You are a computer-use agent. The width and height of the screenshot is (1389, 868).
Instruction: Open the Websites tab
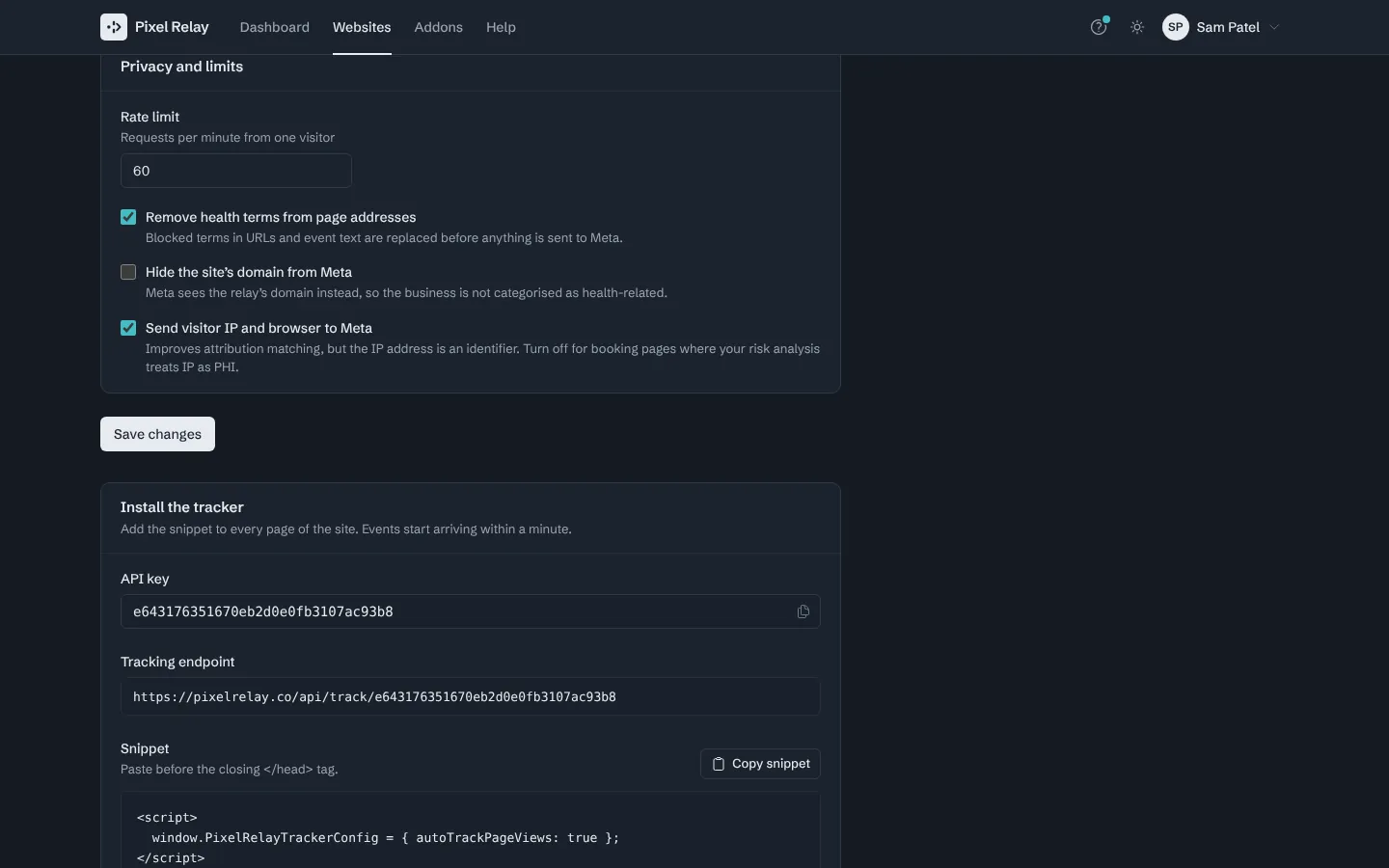pyautogui.click(x=362, y=27)
